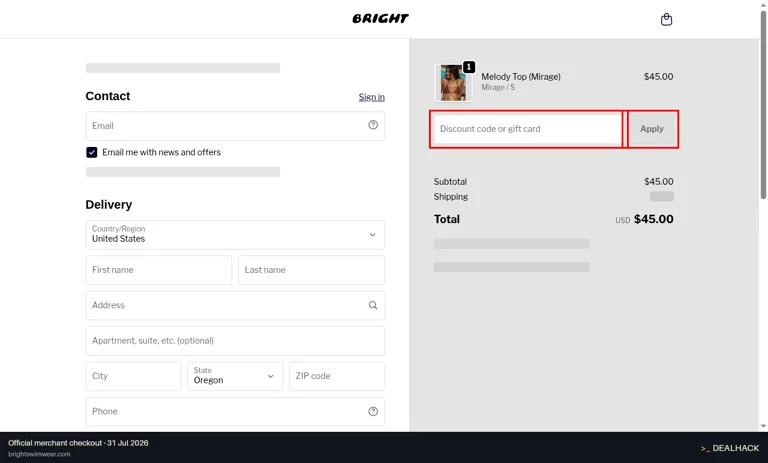The width and height of the screenshot is (768, 463).
Task: Click the Mirage / S variant text
Action: click(x=498, y=87)
